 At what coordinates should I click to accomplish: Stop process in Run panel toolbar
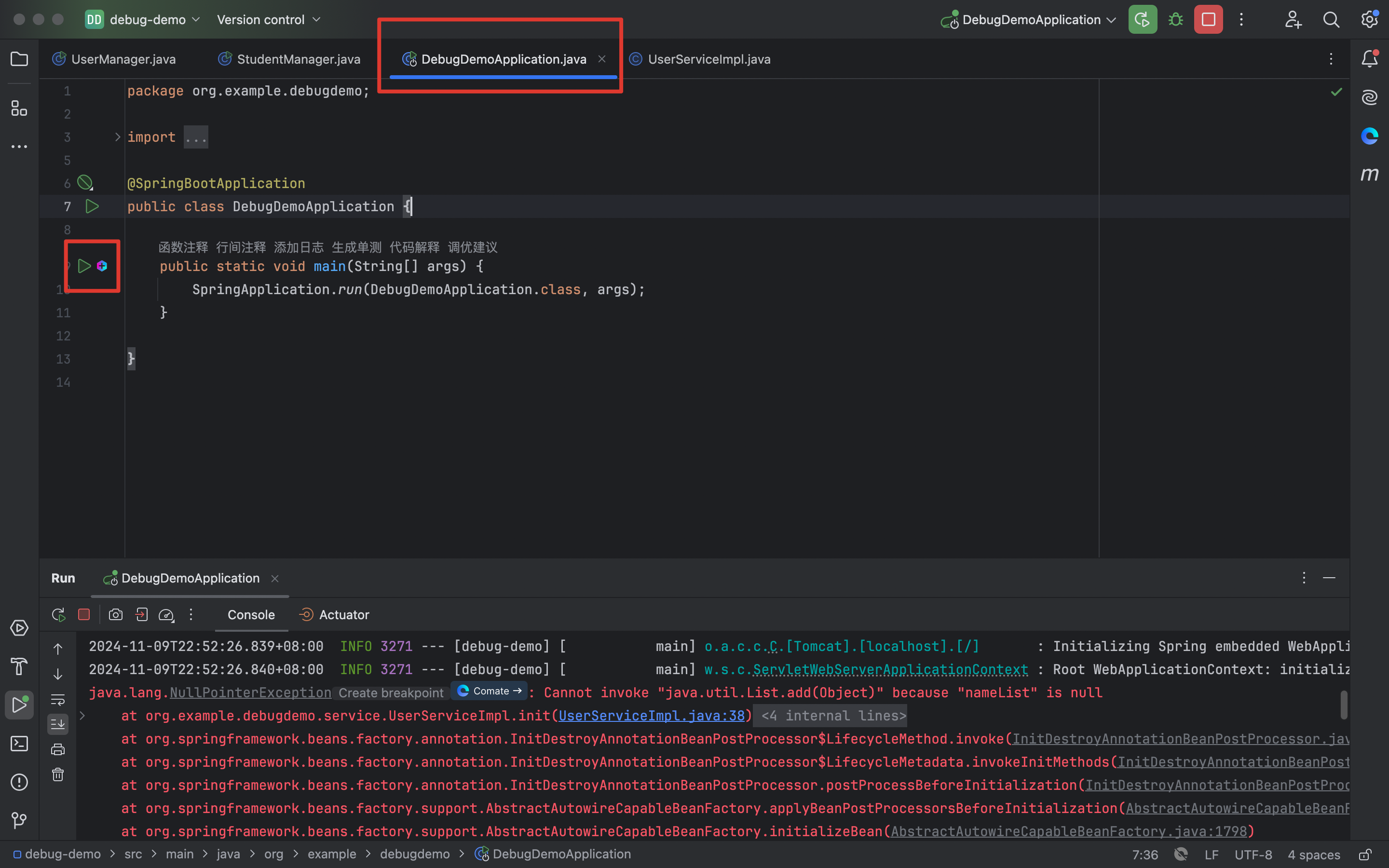point(84,615)
